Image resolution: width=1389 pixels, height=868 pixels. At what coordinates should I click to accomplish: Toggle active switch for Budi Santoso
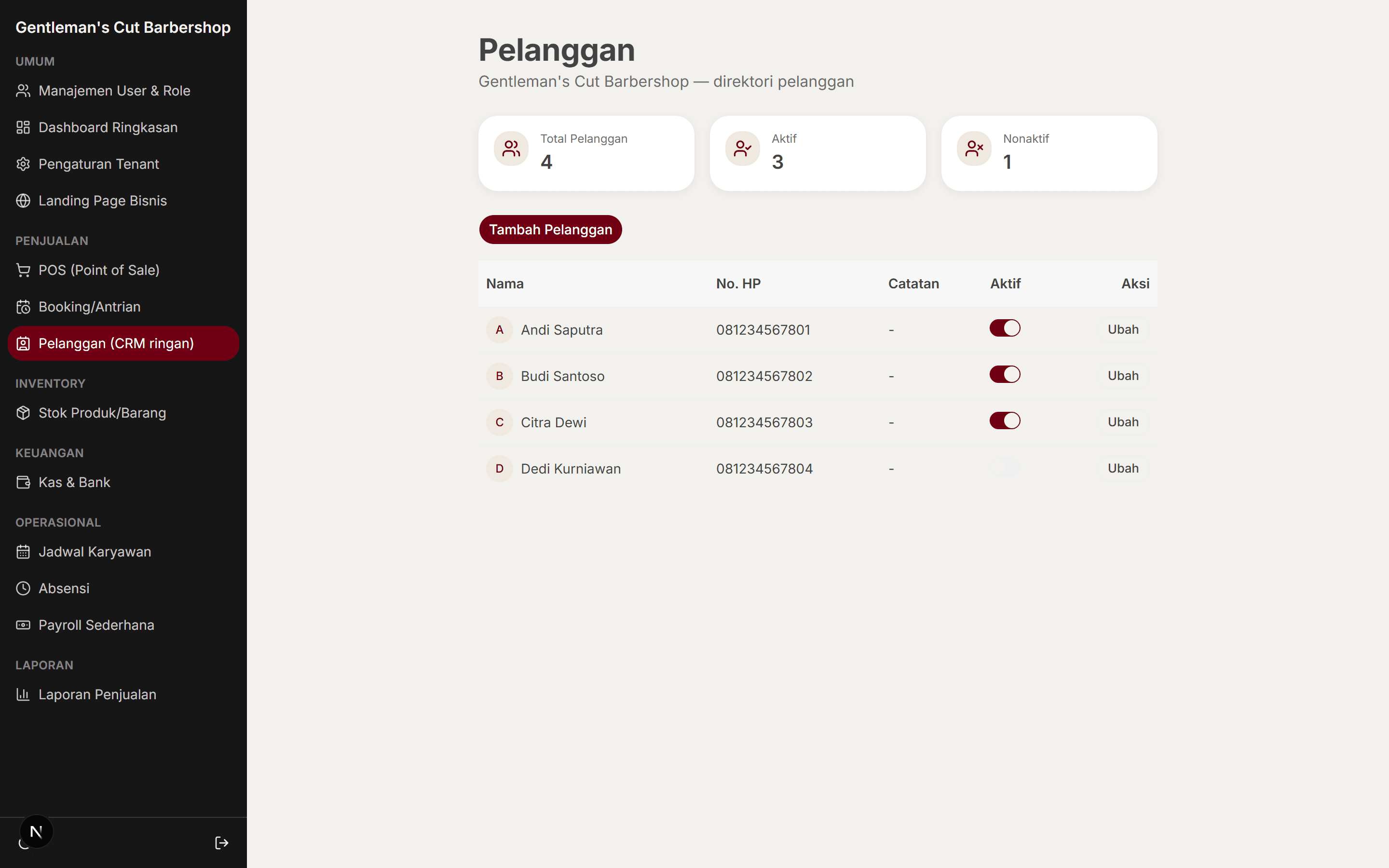(x=1005, y=375)
